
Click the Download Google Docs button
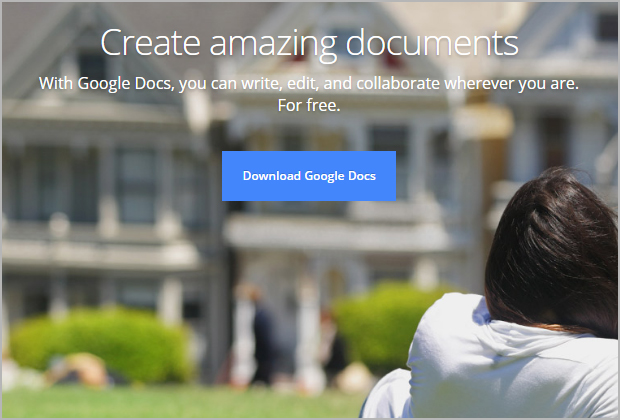pos(309,176)
